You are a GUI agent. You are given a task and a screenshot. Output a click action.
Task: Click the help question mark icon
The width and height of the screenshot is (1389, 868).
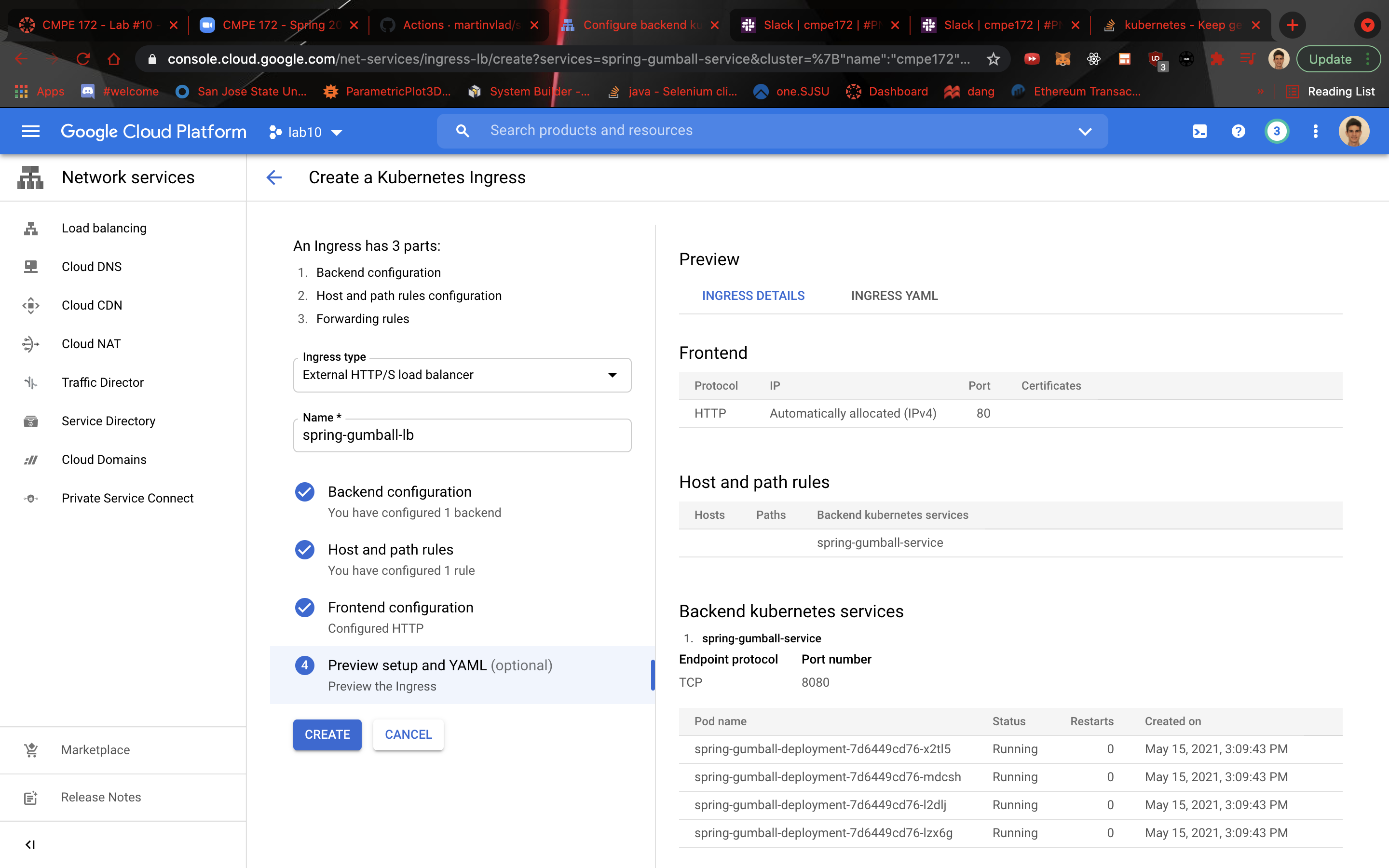1238,132
